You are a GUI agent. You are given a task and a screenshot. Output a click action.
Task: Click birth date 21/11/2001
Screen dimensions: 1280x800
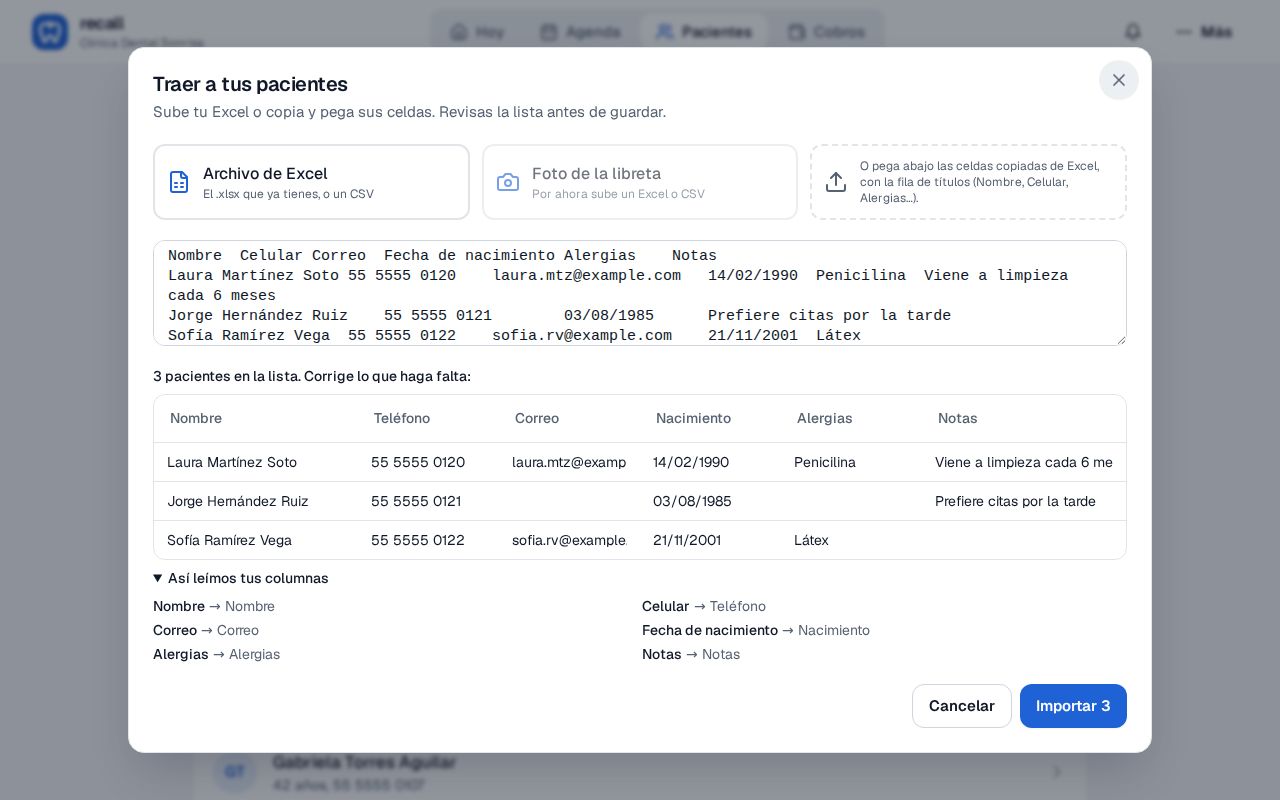[710, 540]
